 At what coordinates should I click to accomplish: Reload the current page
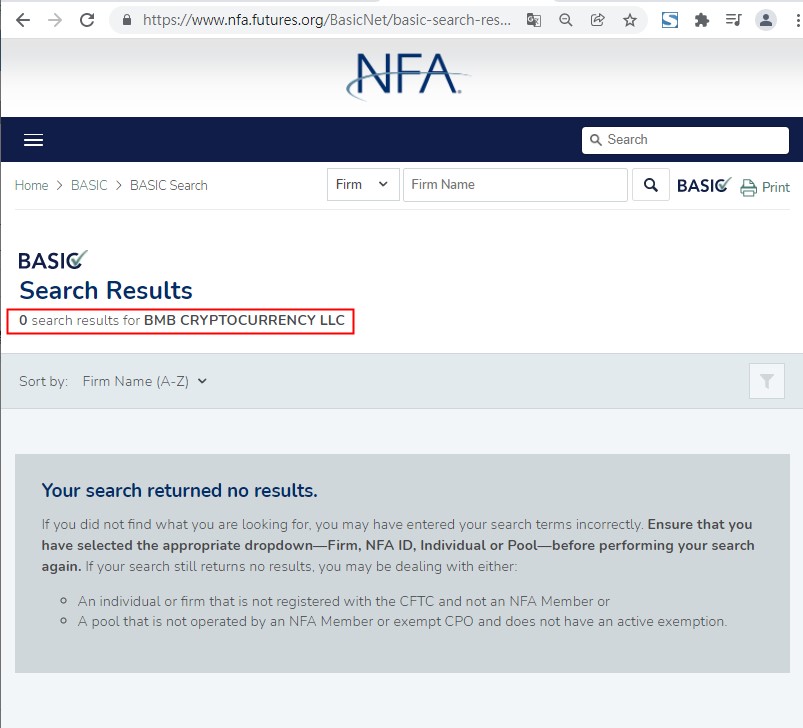87,20
